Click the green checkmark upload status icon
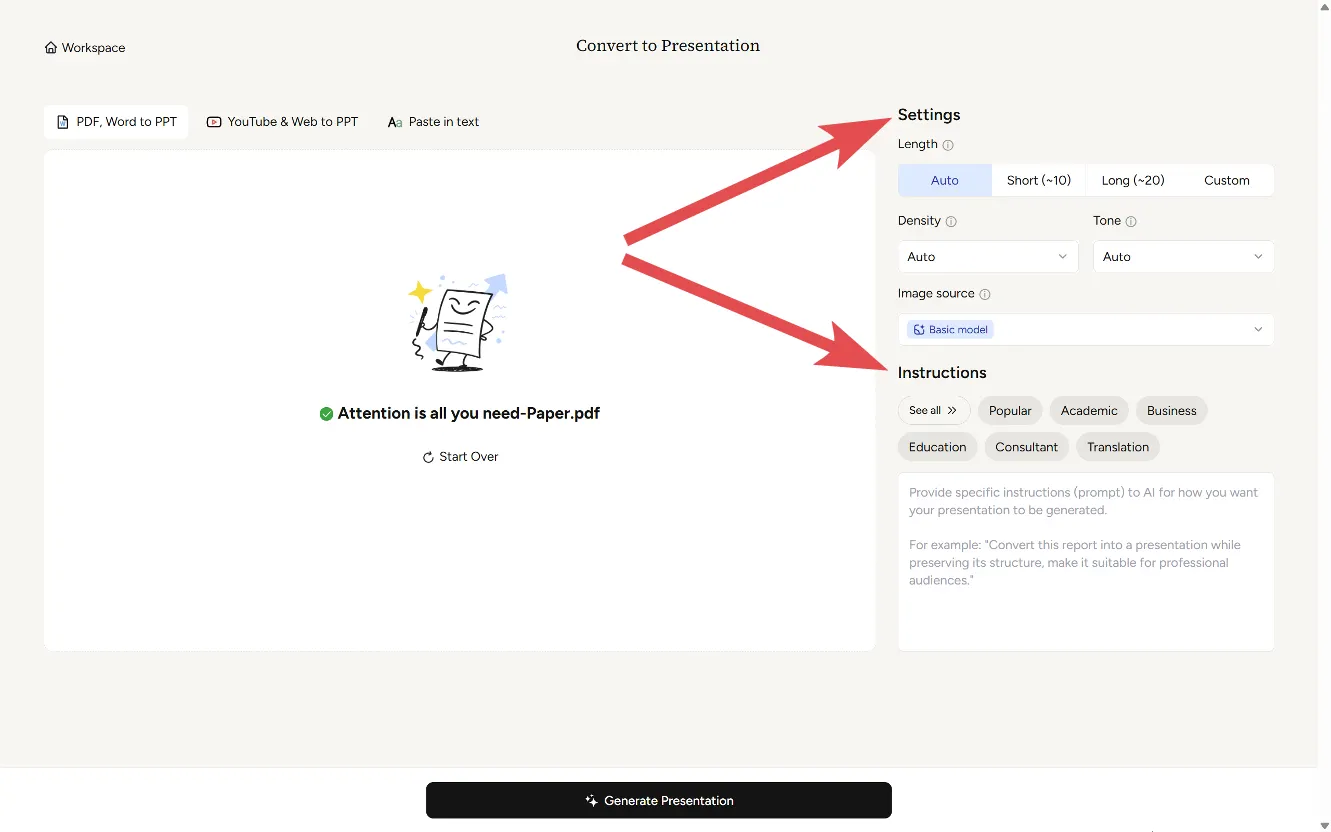The image size is (1331, 832). [326, 414]
